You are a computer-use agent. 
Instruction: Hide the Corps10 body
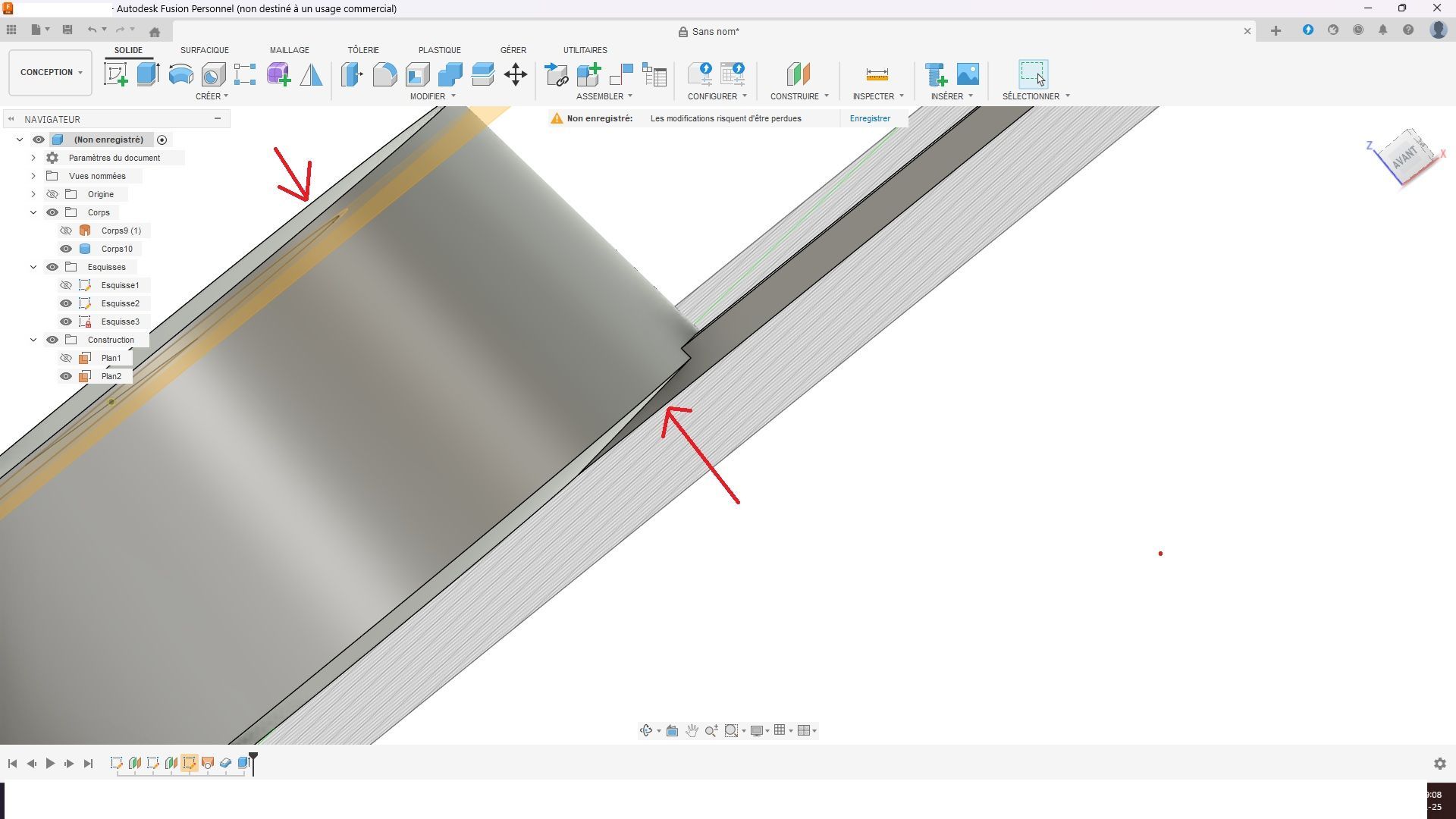[x=66, y=249]
